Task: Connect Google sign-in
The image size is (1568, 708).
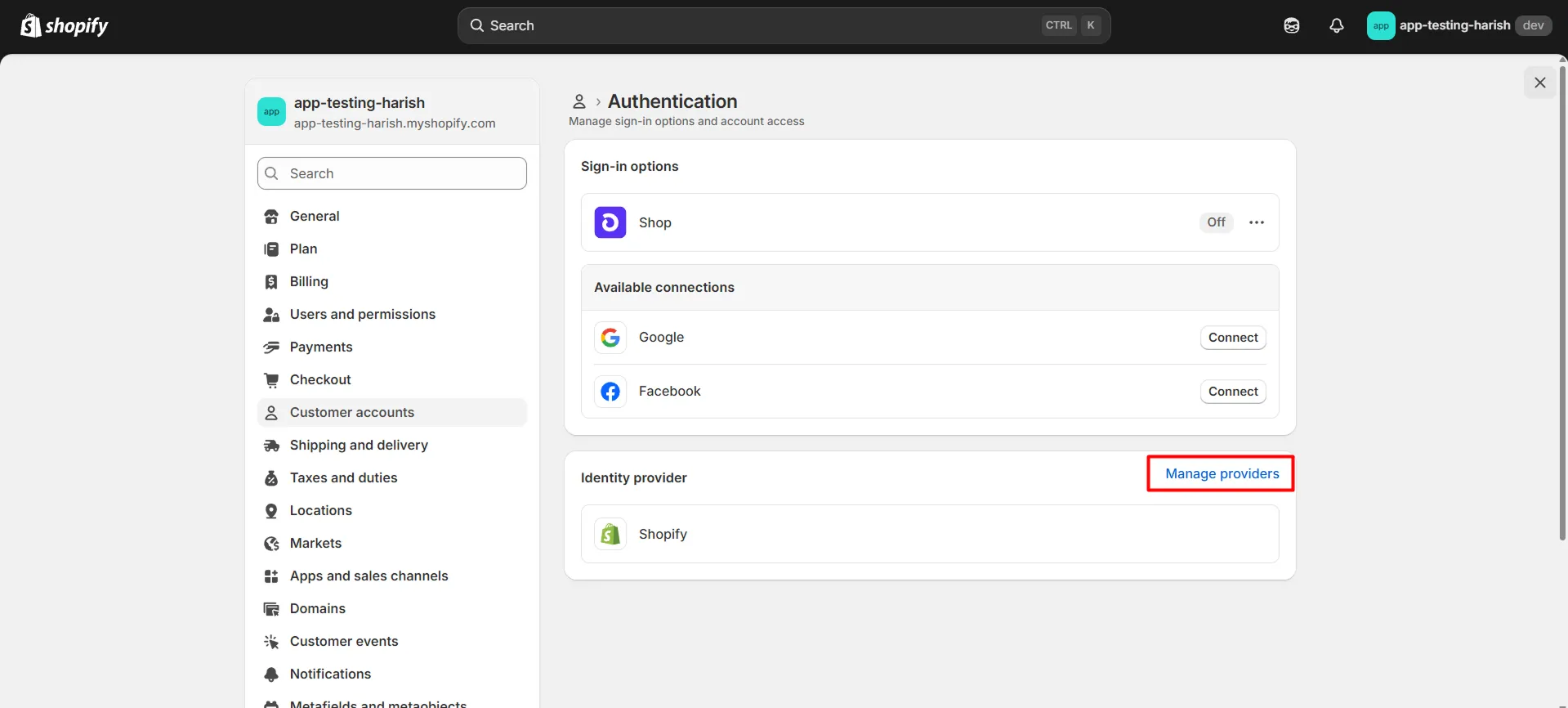Action: [x=1233, y=338]
